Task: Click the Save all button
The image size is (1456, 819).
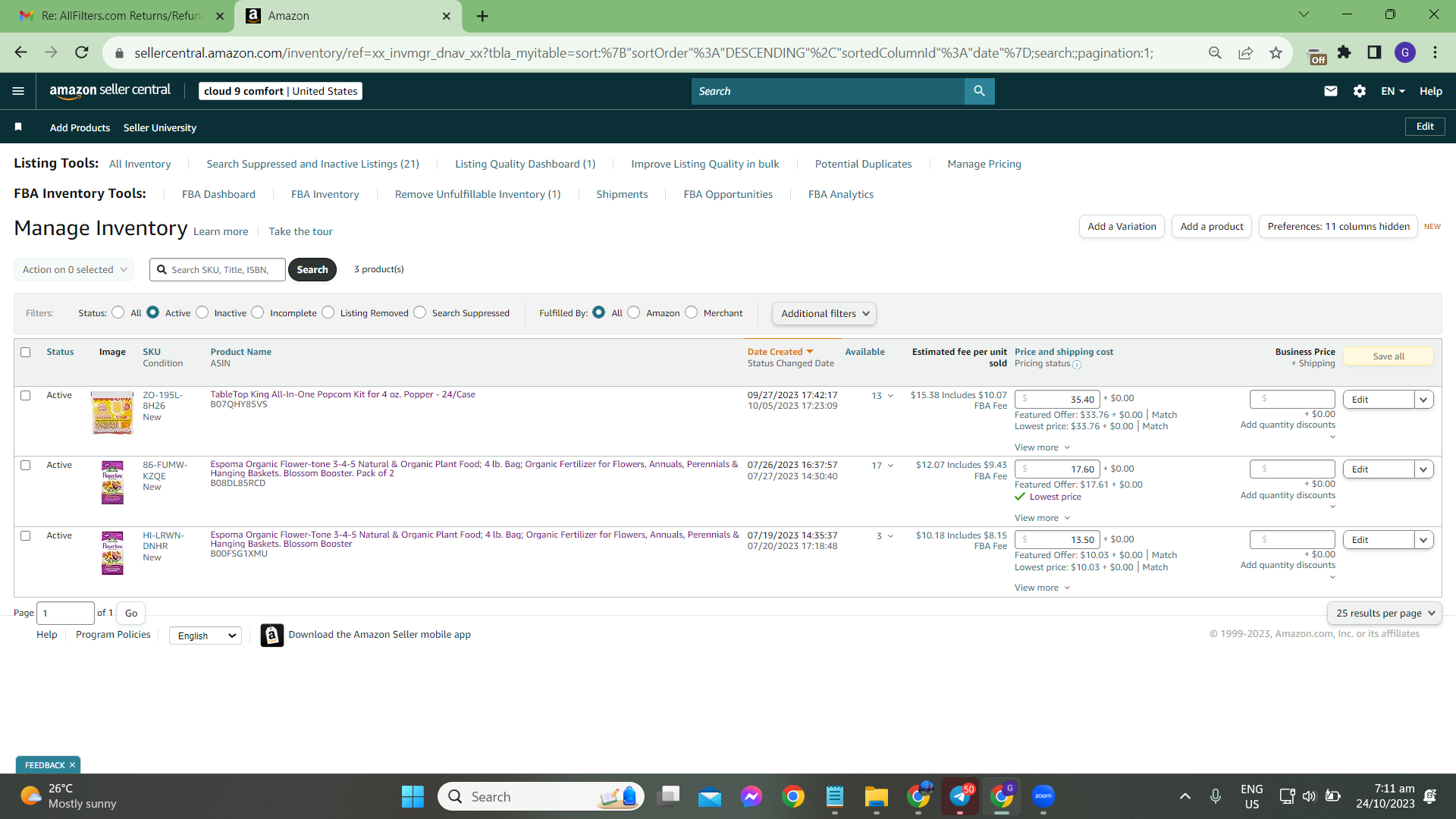Action: pyautogui.click(x=1389, y=356)
